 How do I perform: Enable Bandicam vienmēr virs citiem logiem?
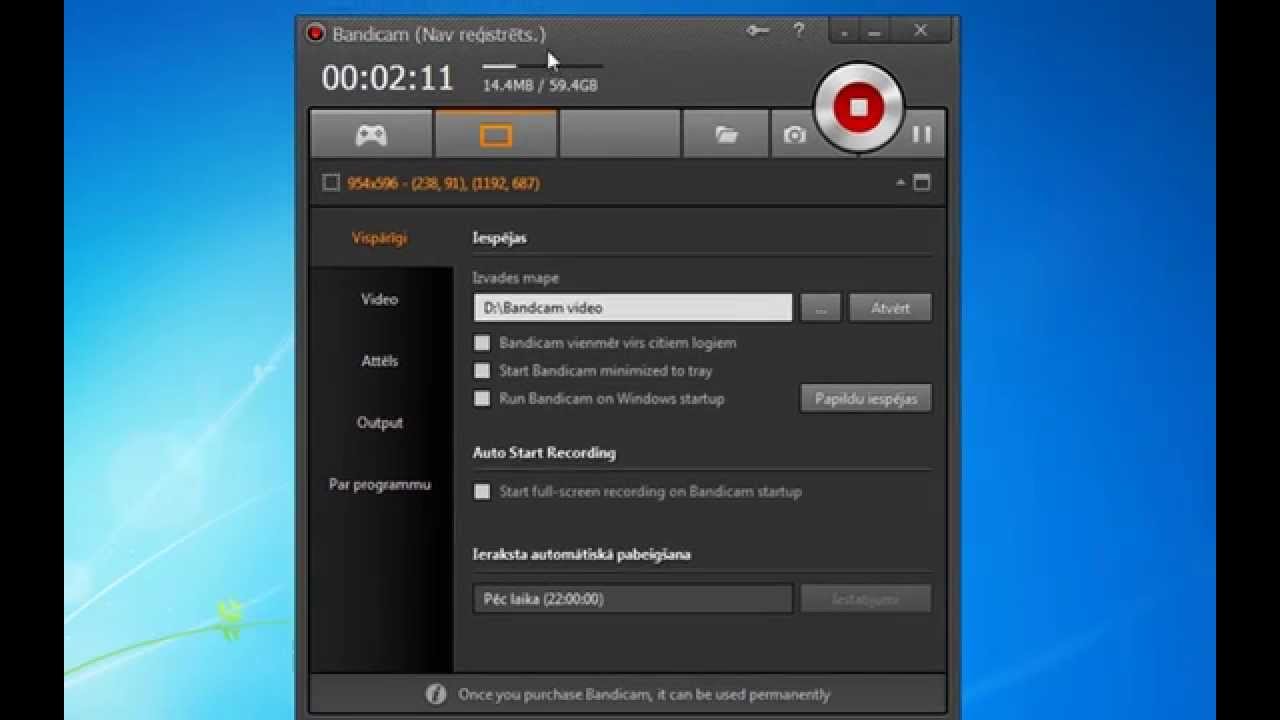[x=482, y=343]
